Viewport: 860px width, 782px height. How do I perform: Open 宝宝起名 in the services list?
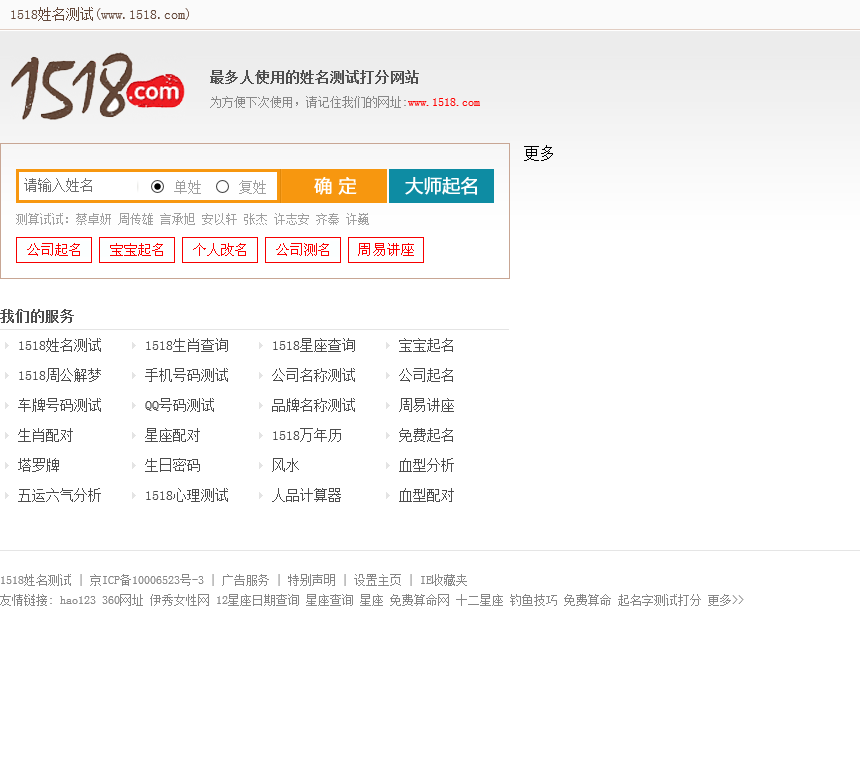tap(426, 345)
